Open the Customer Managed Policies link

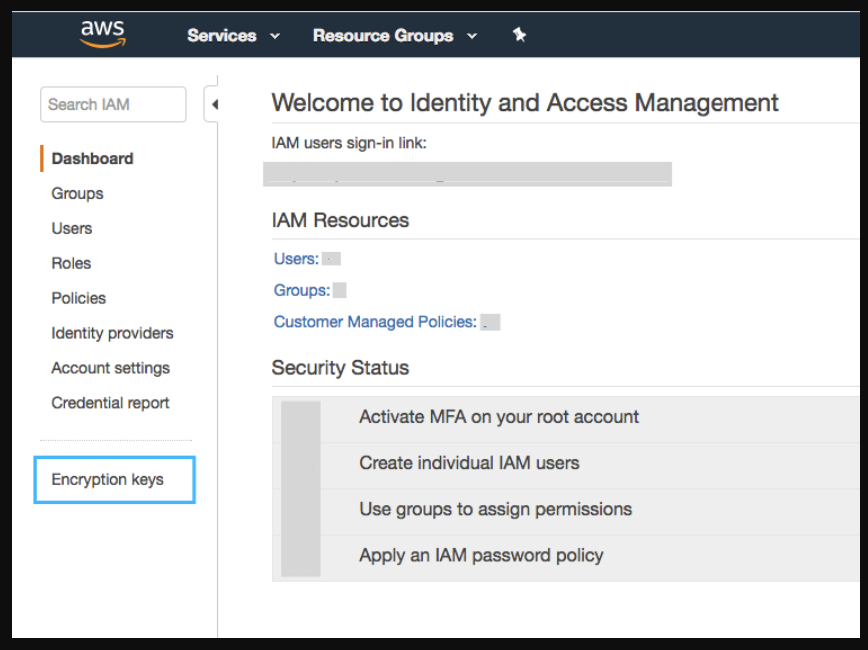(374, 322)
